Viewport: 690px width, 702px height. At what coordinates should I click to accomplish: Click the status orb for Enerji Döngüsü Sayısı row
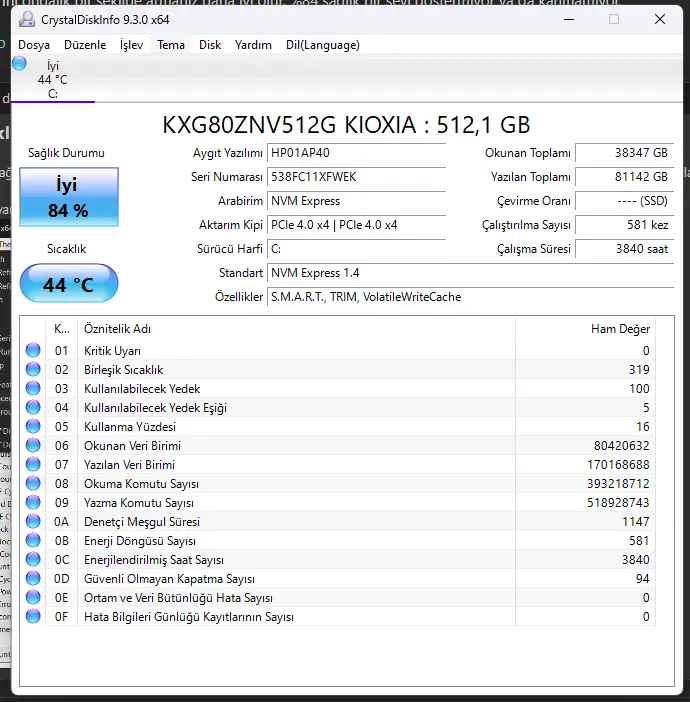pos(33,540)
